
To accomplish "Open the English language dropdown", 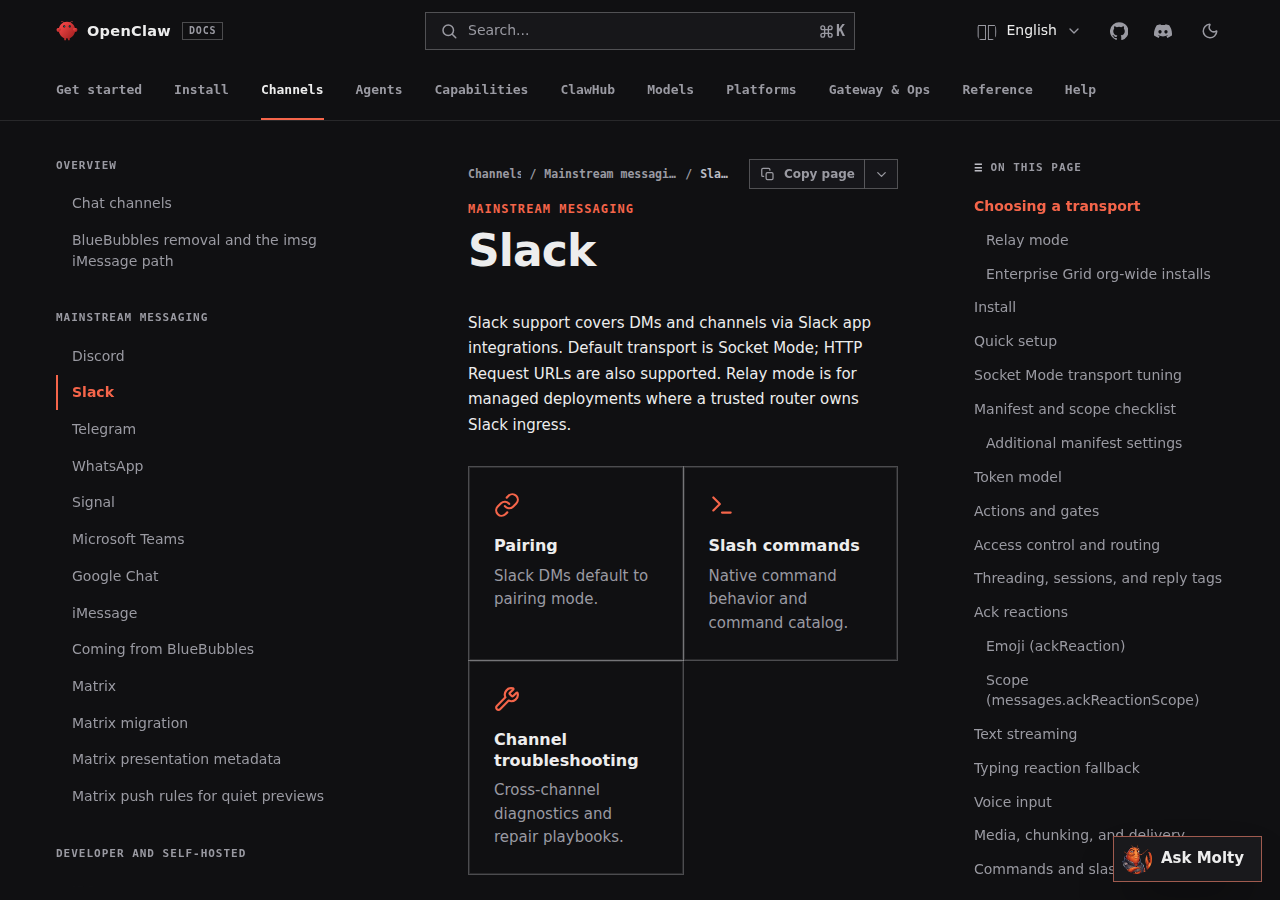I will 1029,31.
